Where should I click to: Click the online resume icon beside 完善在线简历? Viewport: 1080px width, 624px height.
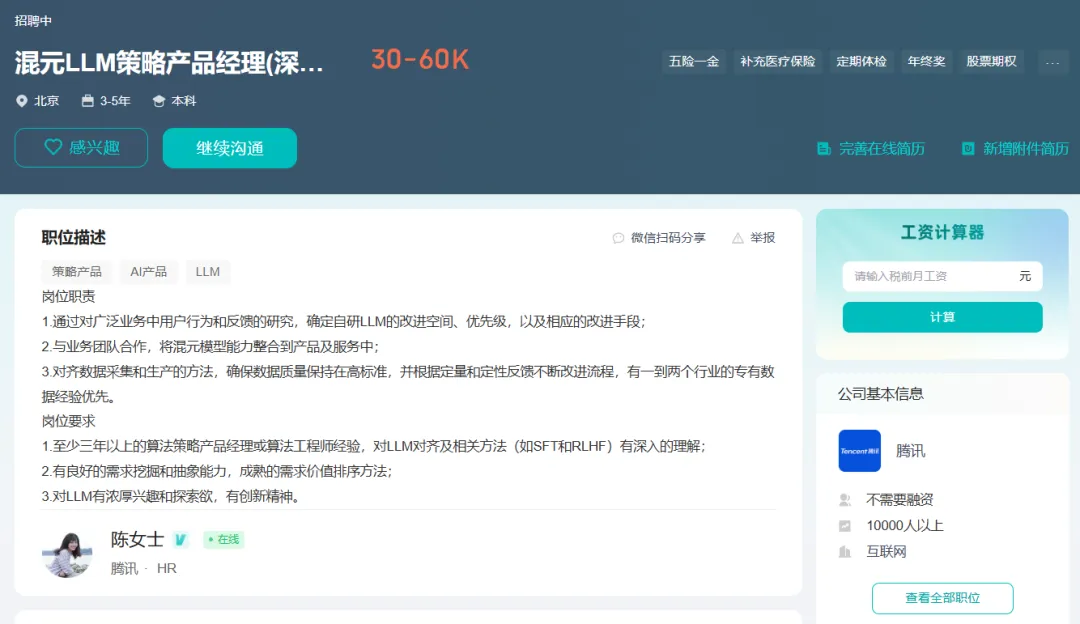click(x=824, y=148)
